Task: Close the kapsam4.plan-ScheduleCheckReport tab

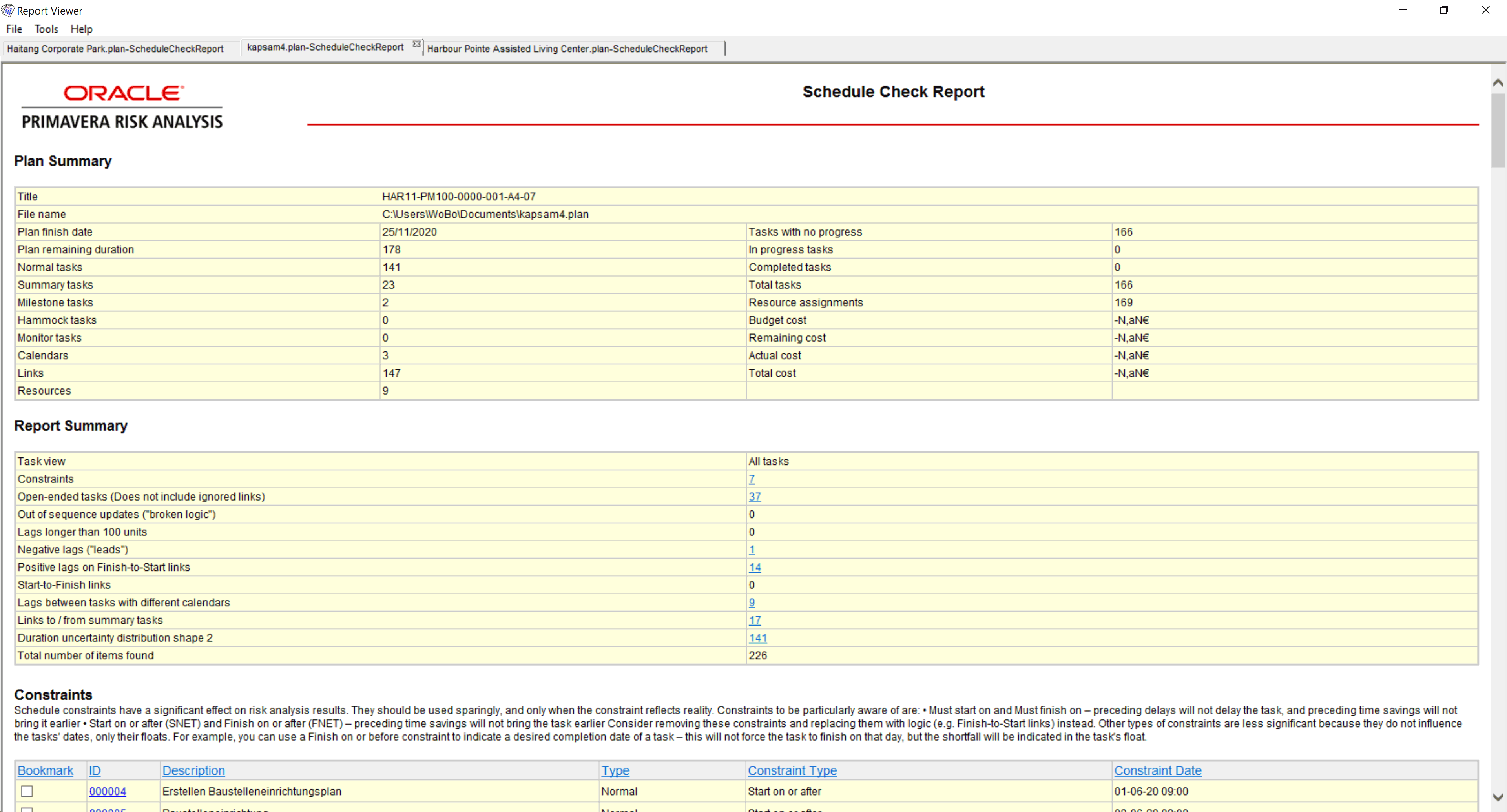Action: click(416, 44)
